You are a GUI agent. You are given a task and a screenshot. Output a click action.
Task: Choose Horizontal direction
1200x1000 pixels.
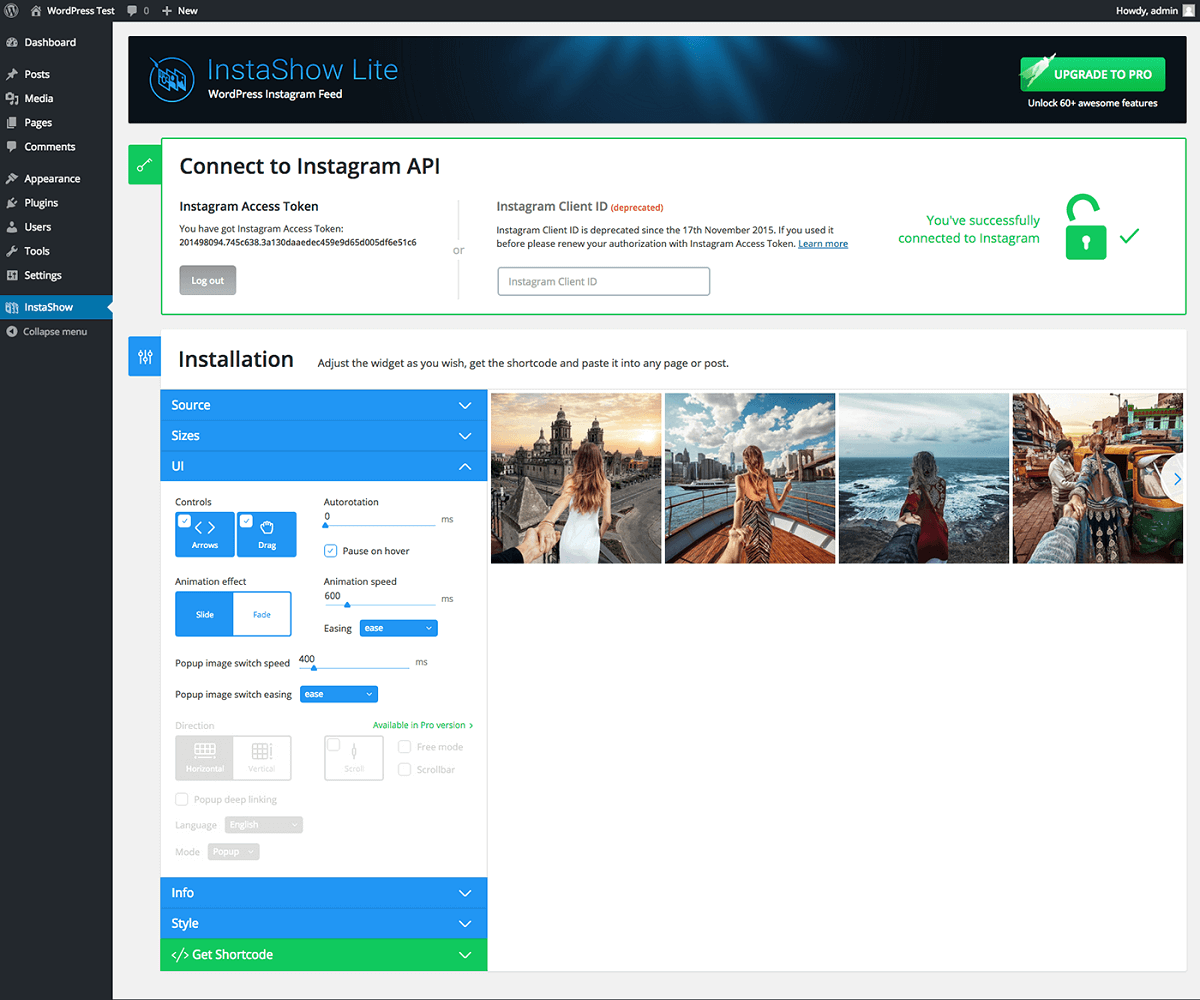(204, 758)
